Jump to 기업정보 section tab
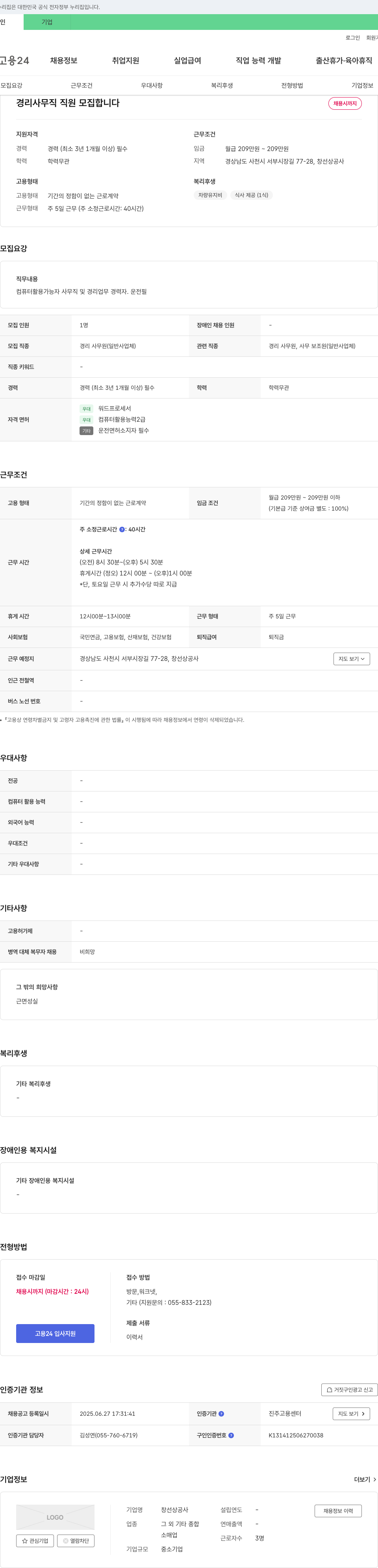 pyautogui.click(x=362, y=85)
